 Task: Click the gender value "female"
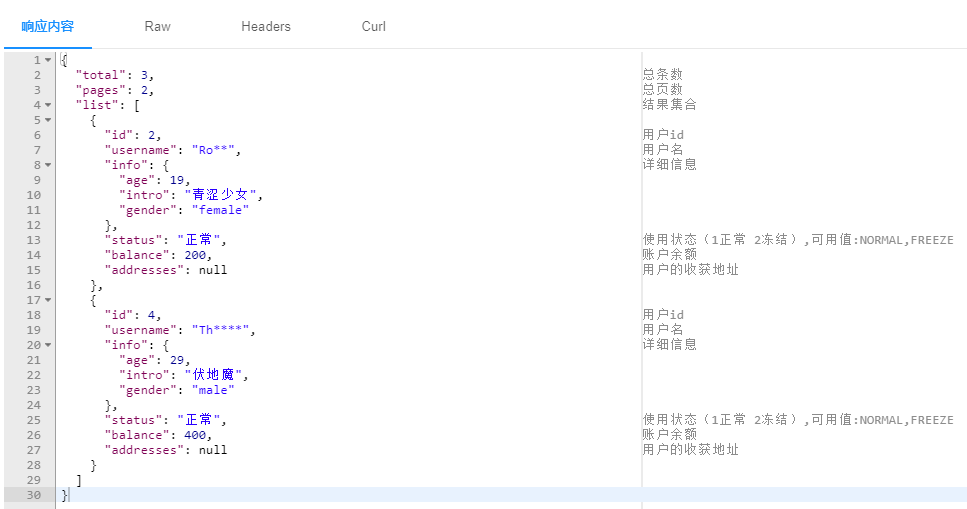point(220,210)
